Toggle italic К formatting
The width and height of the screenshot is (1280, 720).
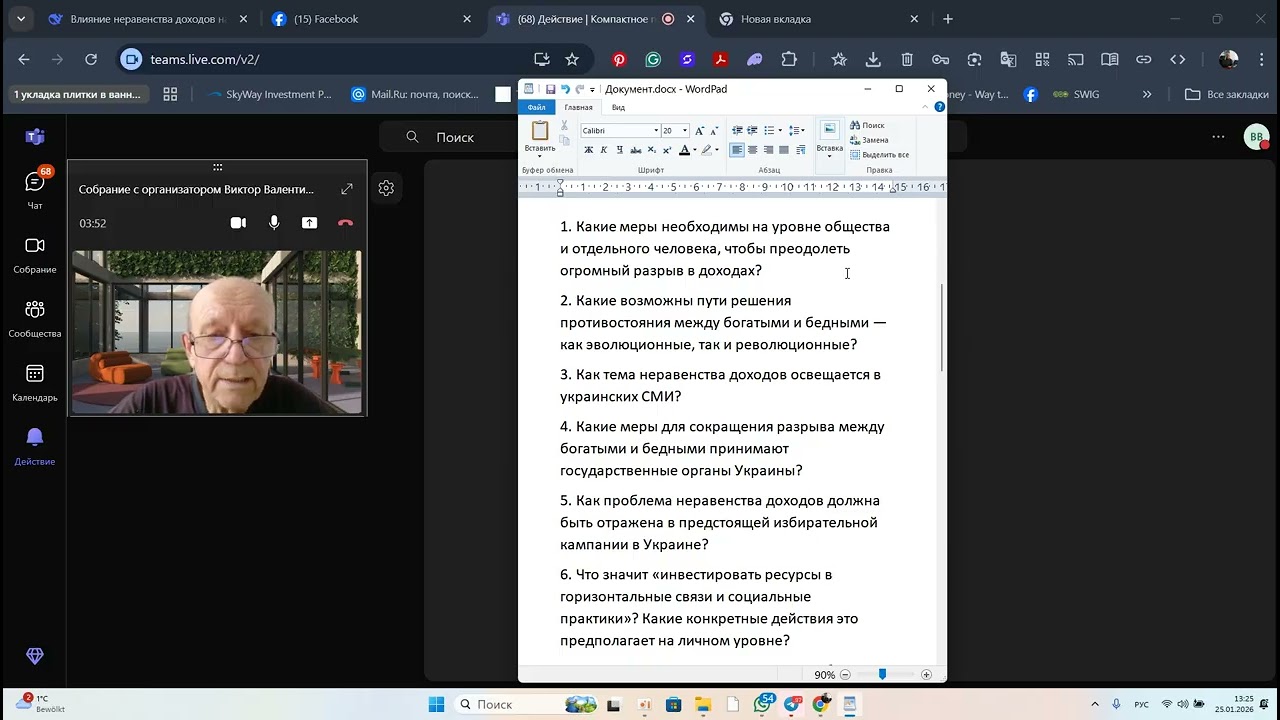click(x=604, y=150)
